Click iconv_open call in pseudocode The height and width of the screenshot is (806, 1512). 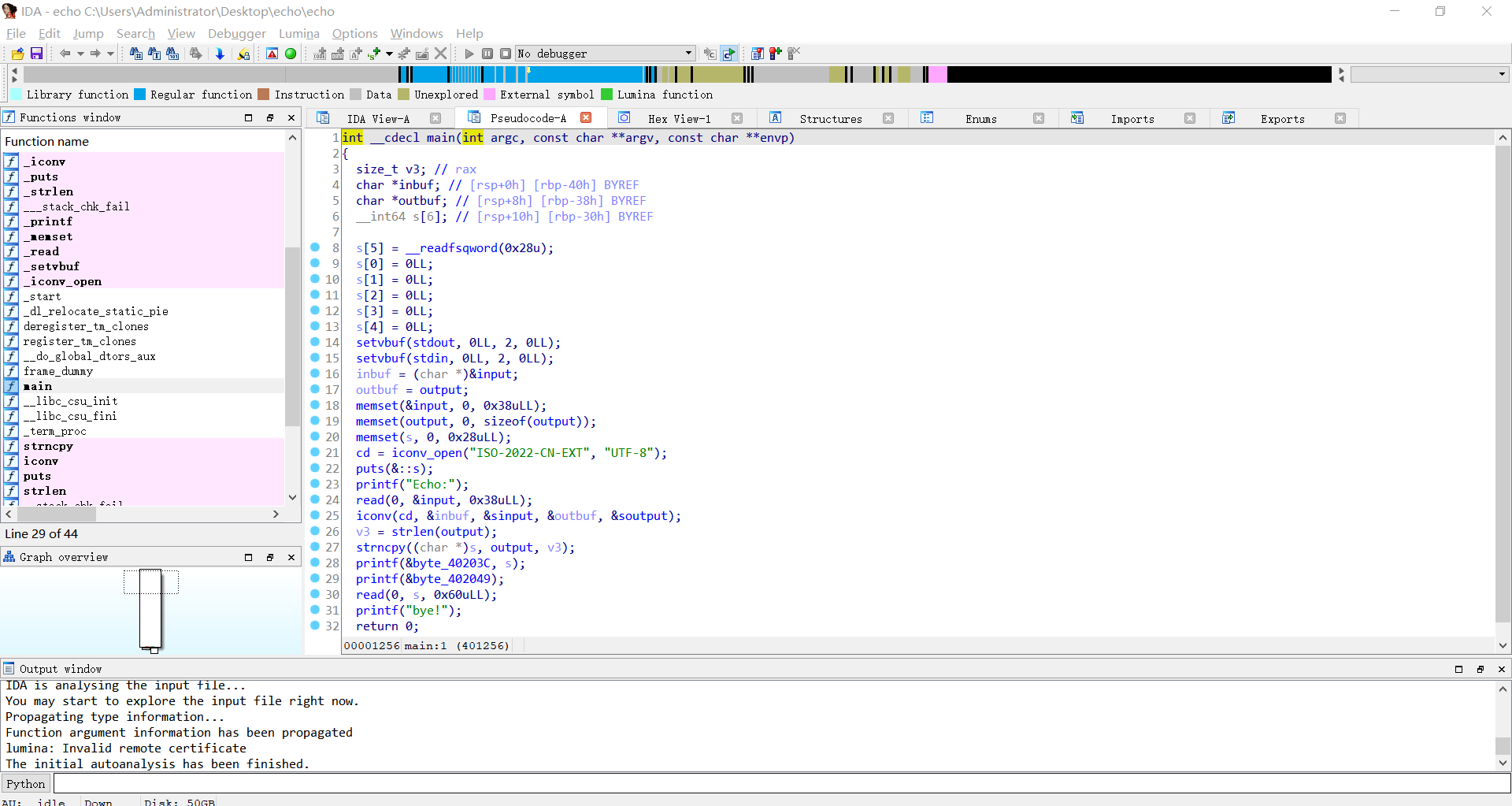(427, 453)
